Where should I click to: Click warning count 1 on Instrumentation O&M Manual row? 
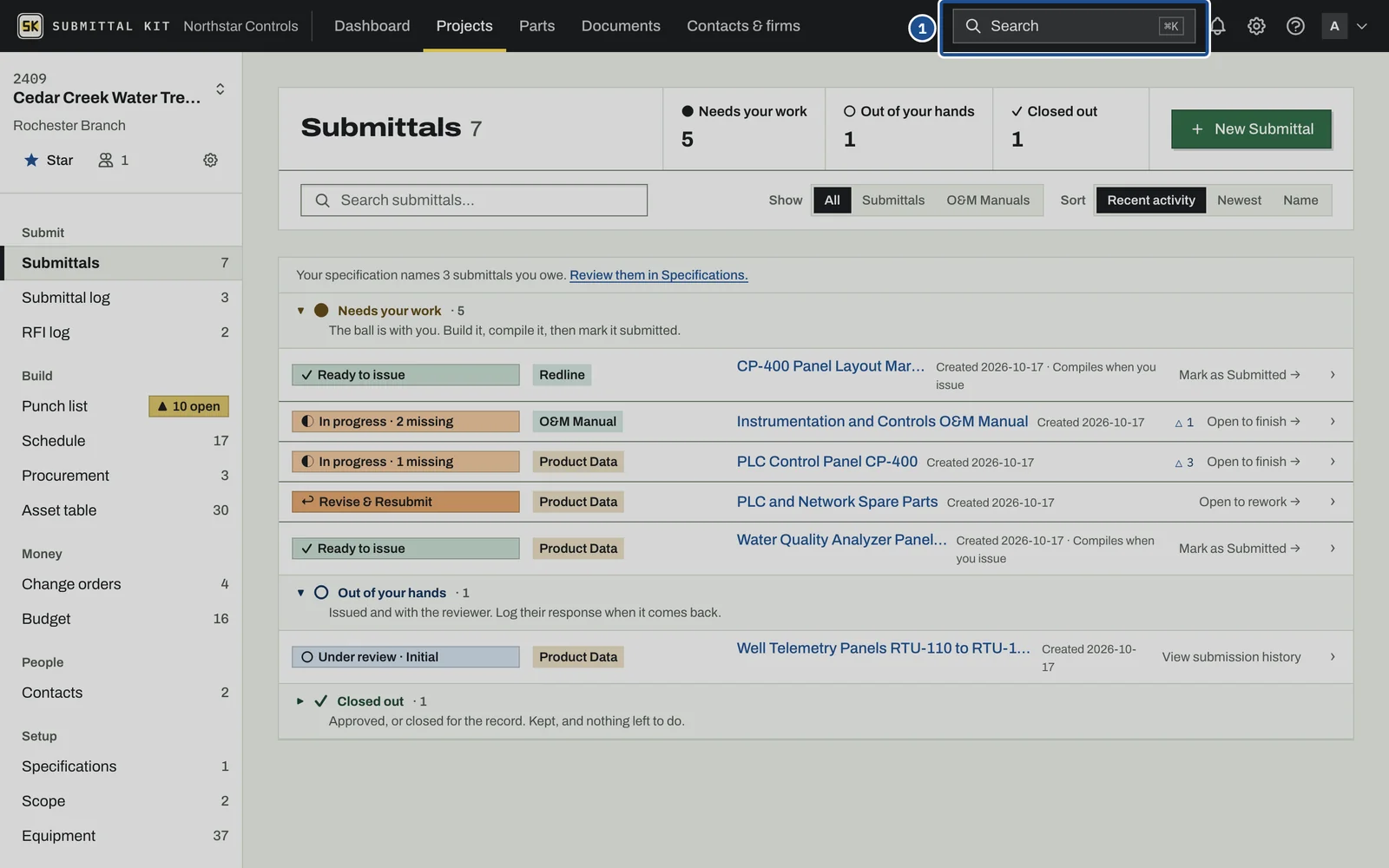[x=1184, y=422]
